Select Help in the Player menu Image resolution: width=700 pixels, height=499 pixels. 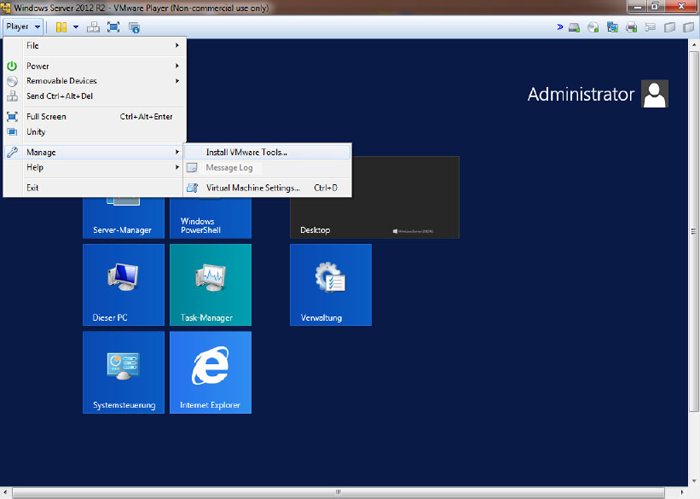point(95,167)
